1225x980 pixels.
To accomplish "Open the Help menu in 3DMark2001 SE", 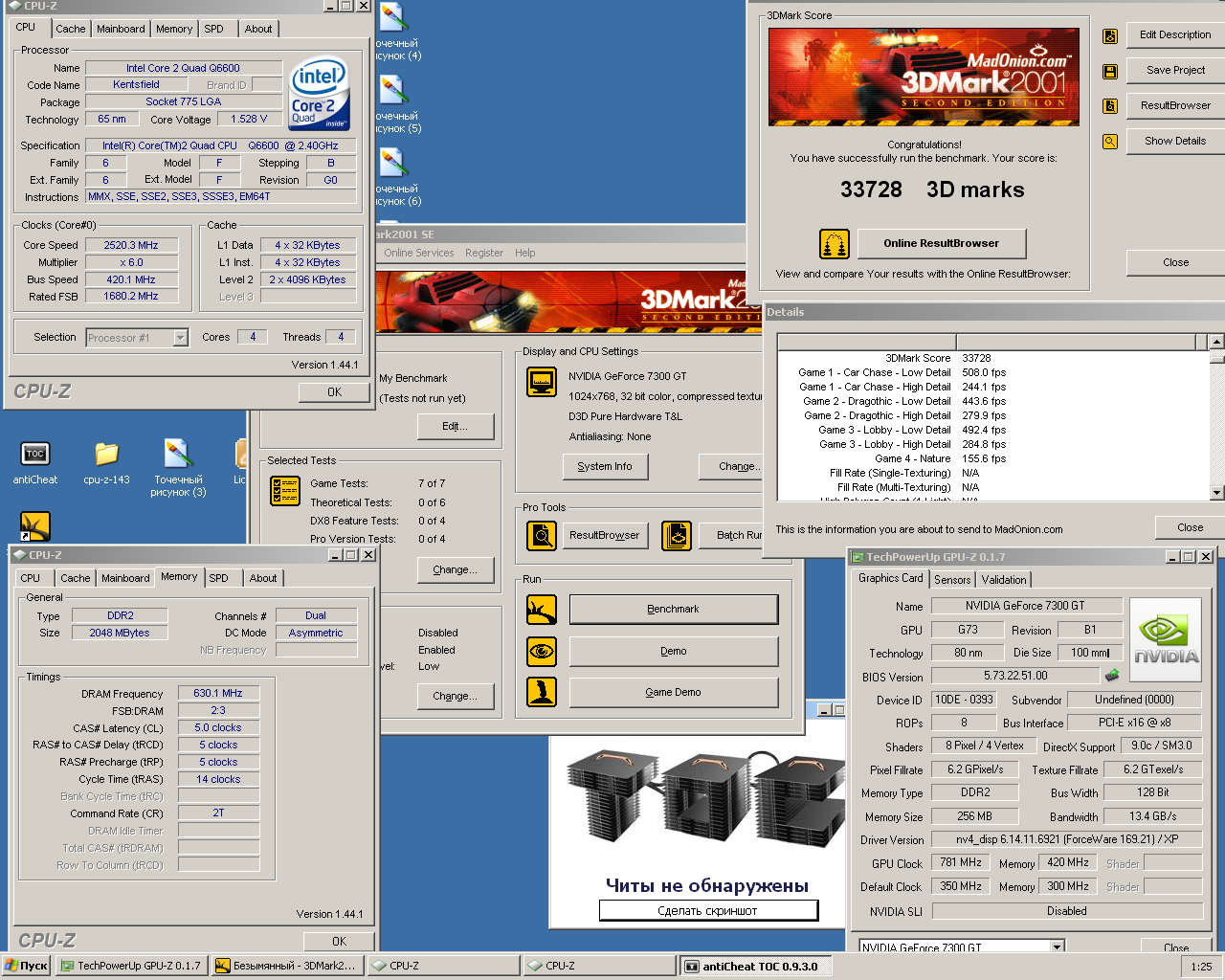I will tap(525, 254).
